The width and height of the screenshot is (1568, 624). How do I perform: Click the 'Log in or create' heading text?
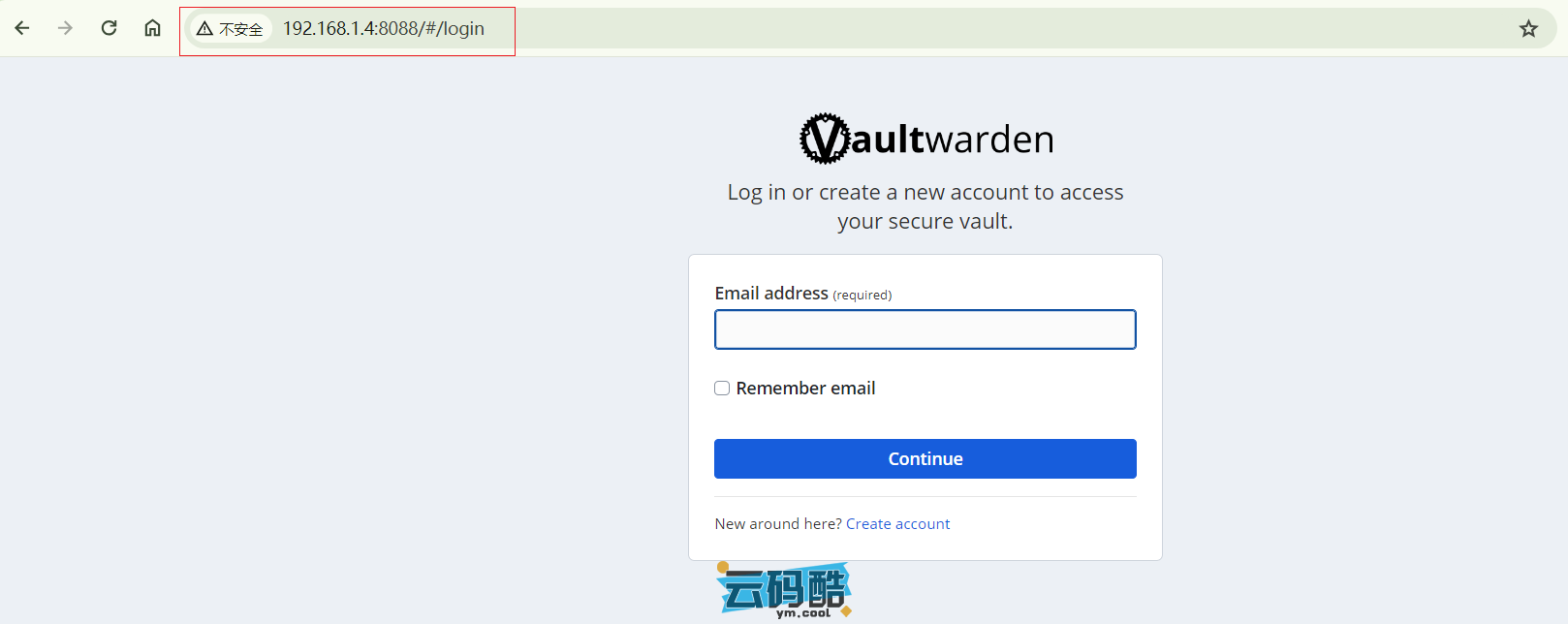click(925, 206)
